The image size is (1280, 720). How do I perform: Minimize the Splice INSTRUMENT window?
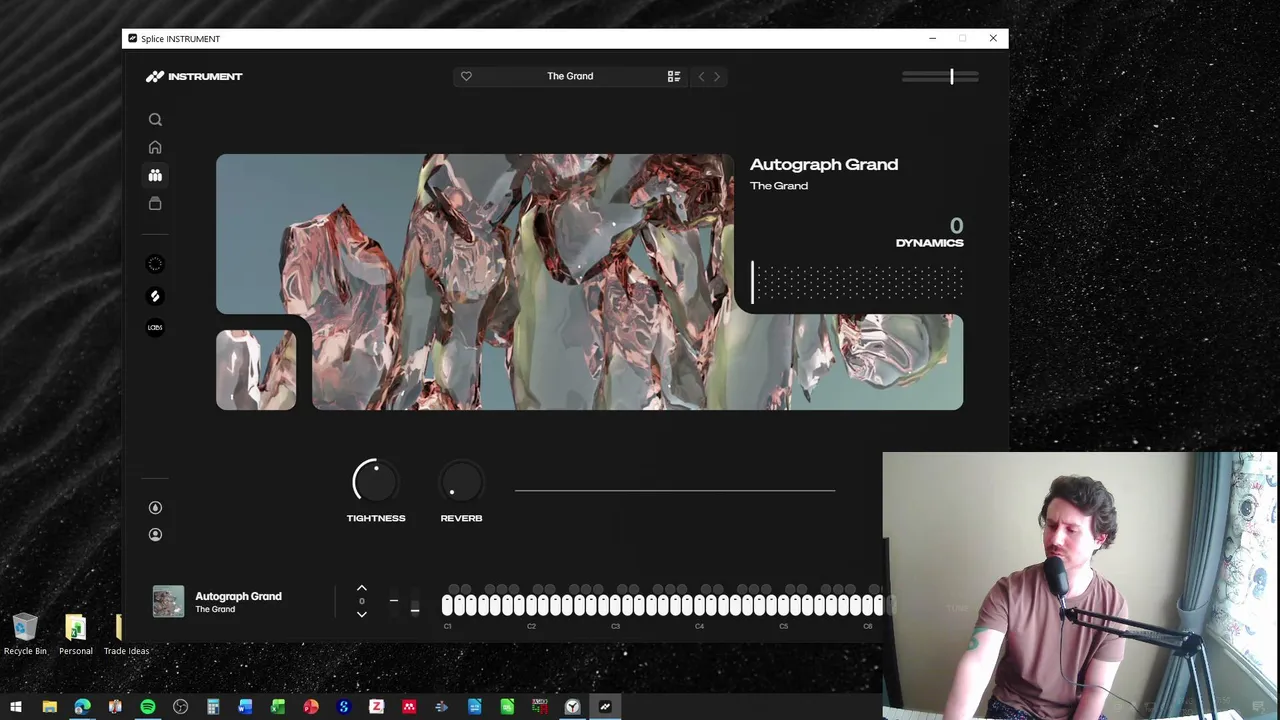point(933,38)
